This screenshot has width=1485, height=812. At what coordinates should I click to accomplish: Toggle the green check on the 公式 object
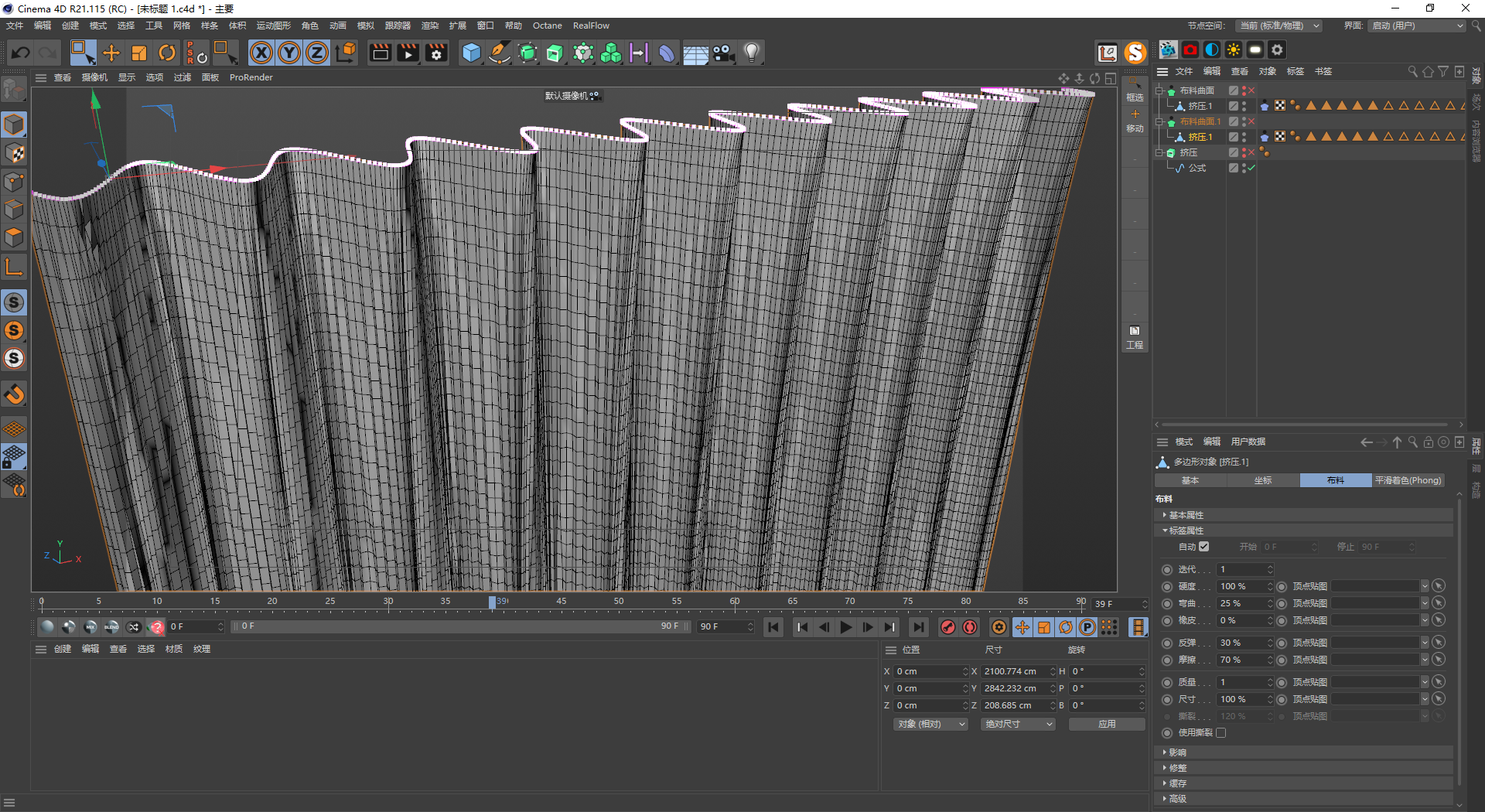[1251, 168]
